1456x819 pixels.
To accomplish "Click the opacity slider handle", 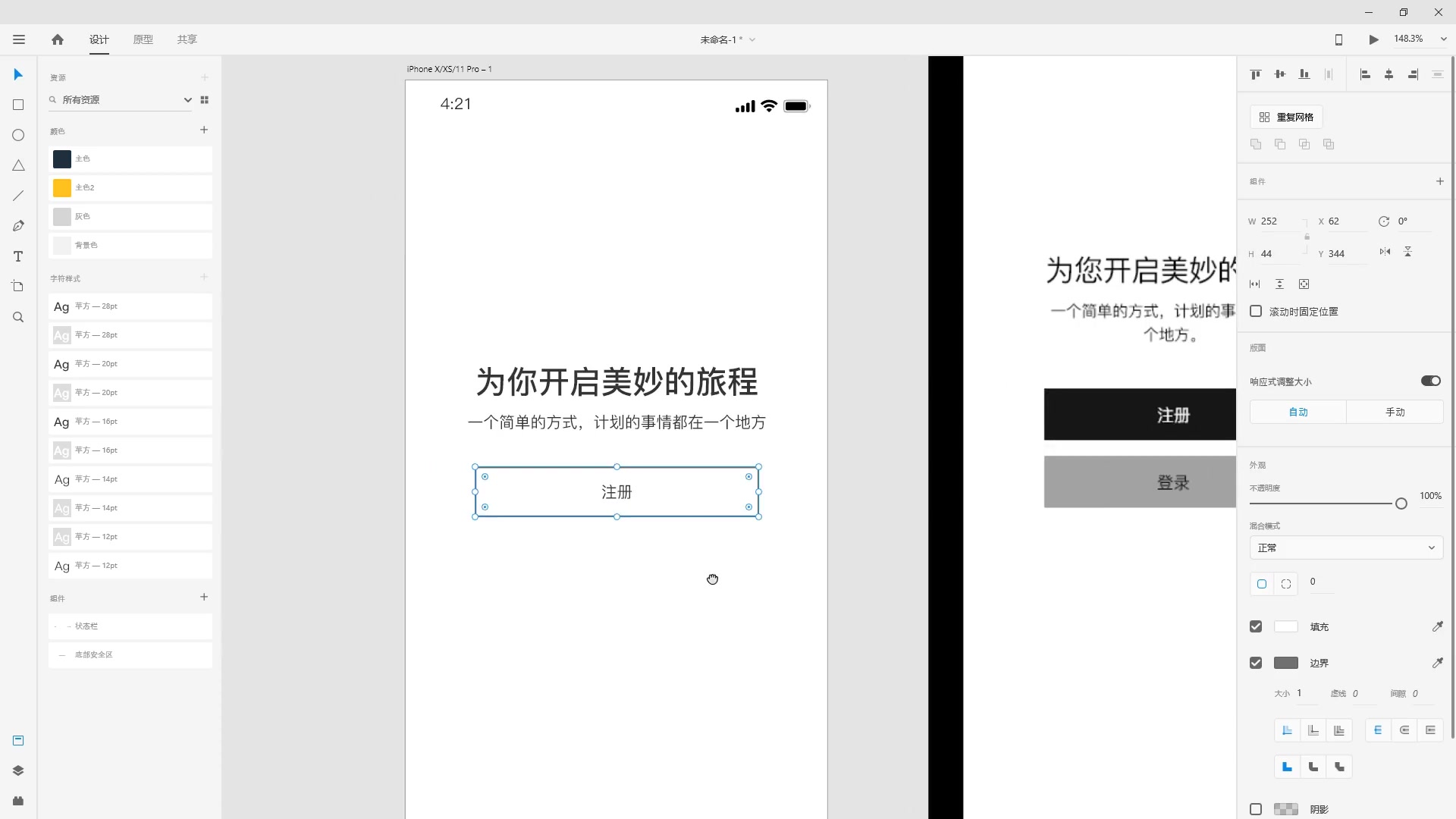I will [x=1401, y=504].
